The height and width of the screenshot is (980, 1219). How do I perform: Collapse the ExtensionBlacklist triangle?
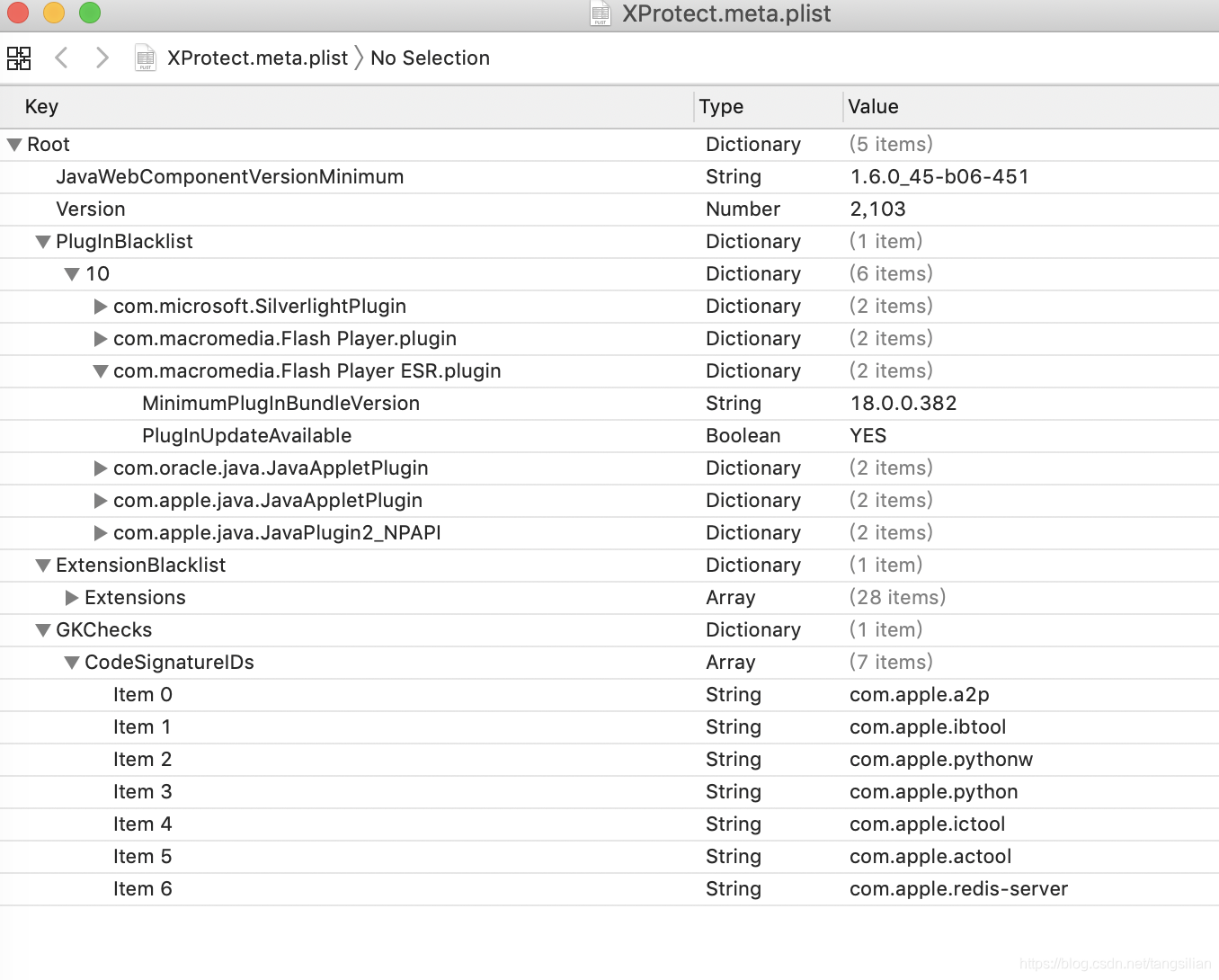click(43, 566)
